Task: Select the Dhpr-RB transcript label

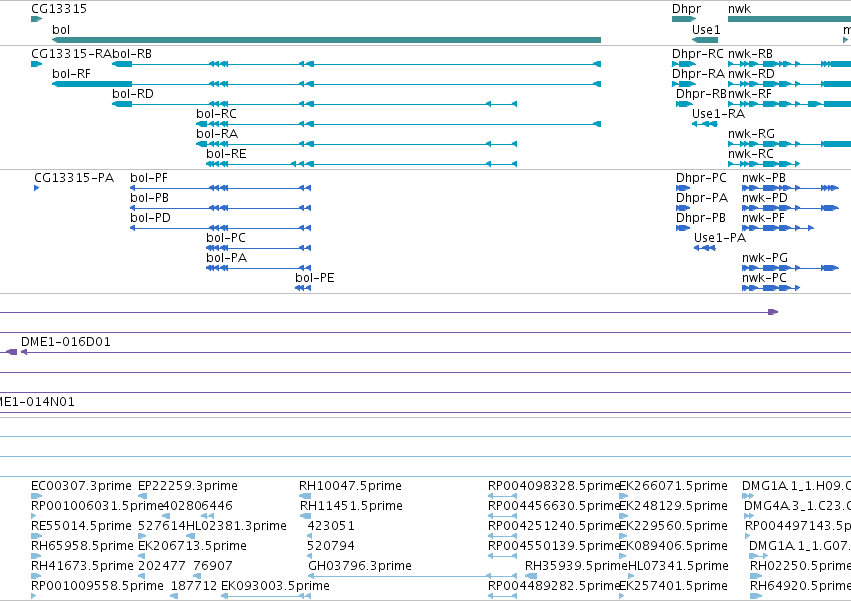Action: (x=701, y=94)
